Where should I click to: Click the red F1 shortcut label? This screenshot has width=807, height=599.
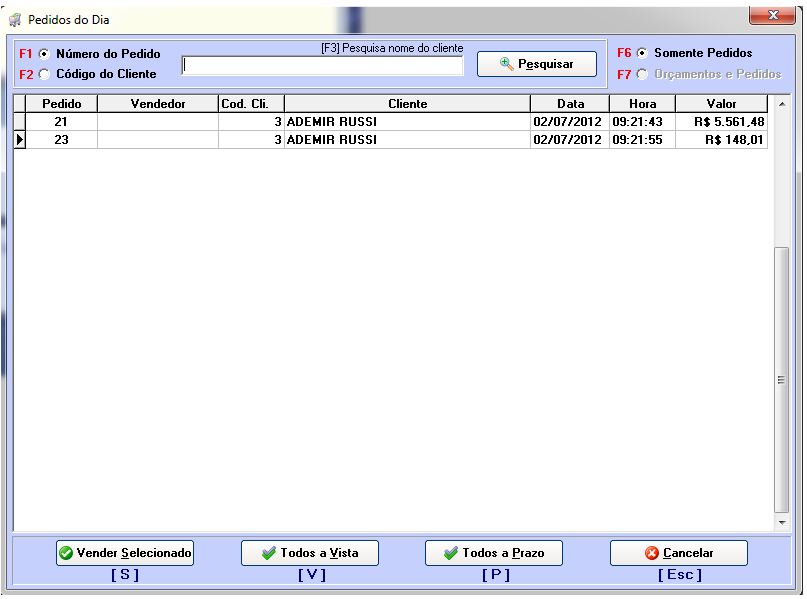click(x=26, y=54)
